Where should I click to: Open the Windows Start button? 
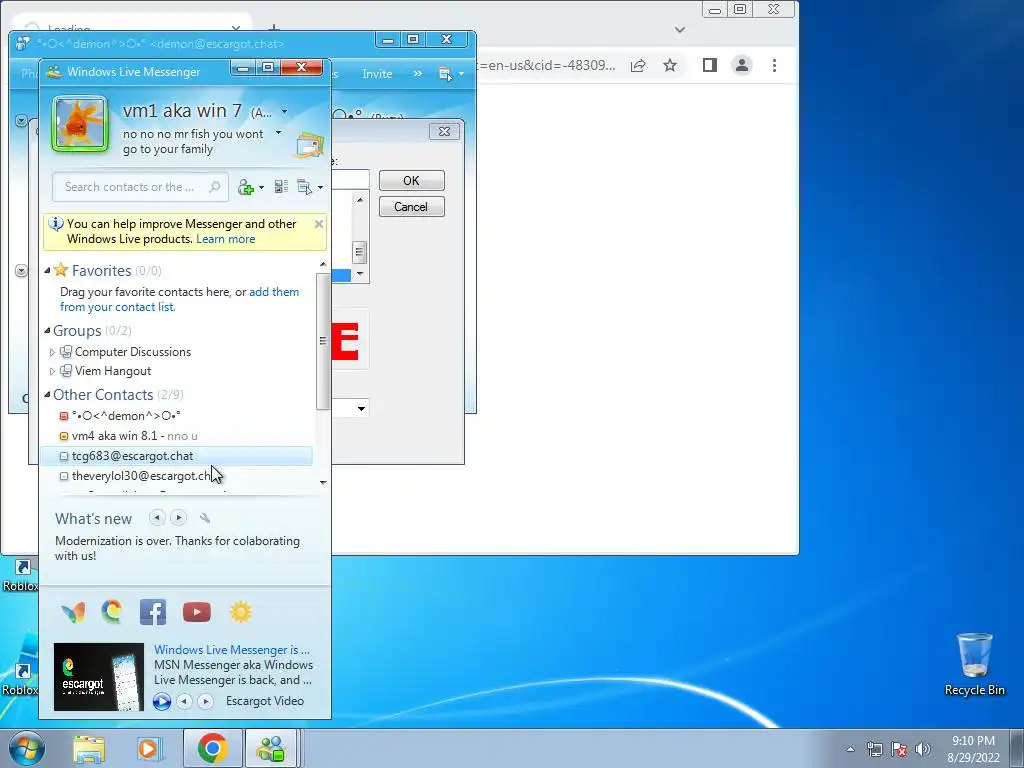click(27, 748)
